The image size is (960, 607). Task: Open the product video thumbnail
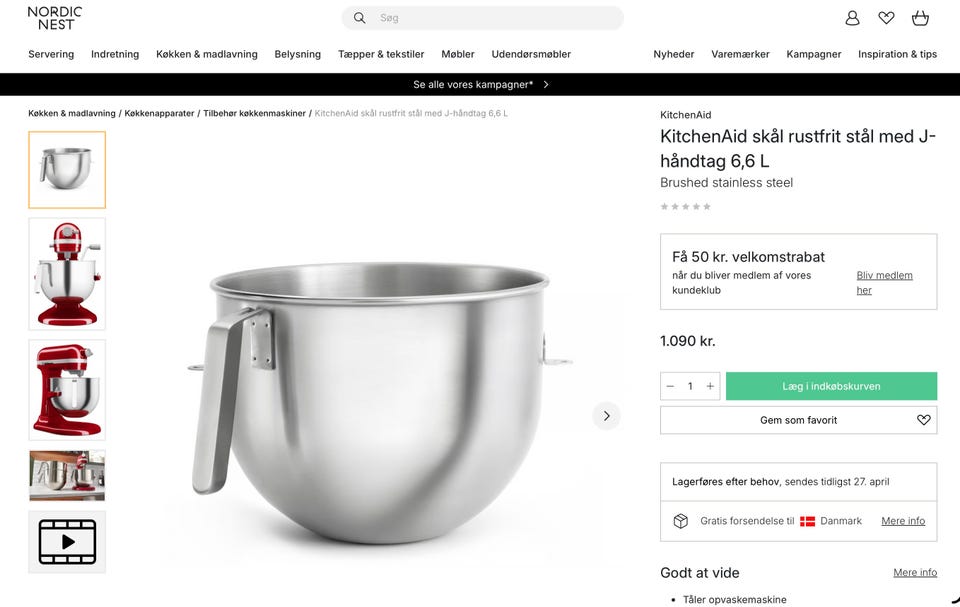(x=67, y=542)
